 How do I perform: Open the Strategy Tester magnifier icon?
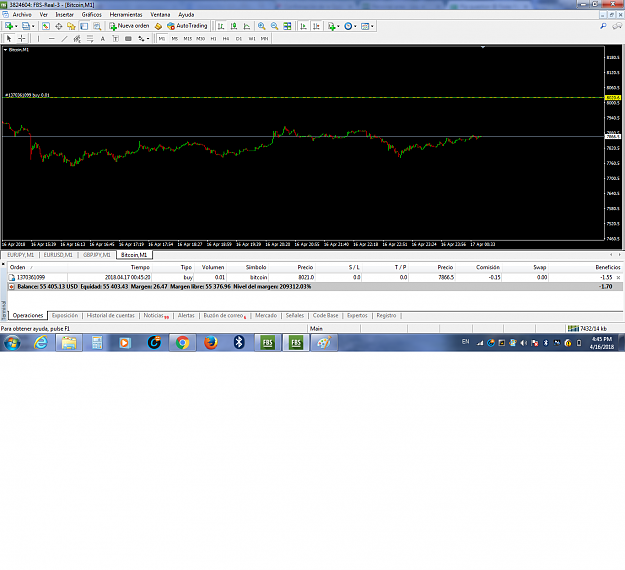pos(97,26)
